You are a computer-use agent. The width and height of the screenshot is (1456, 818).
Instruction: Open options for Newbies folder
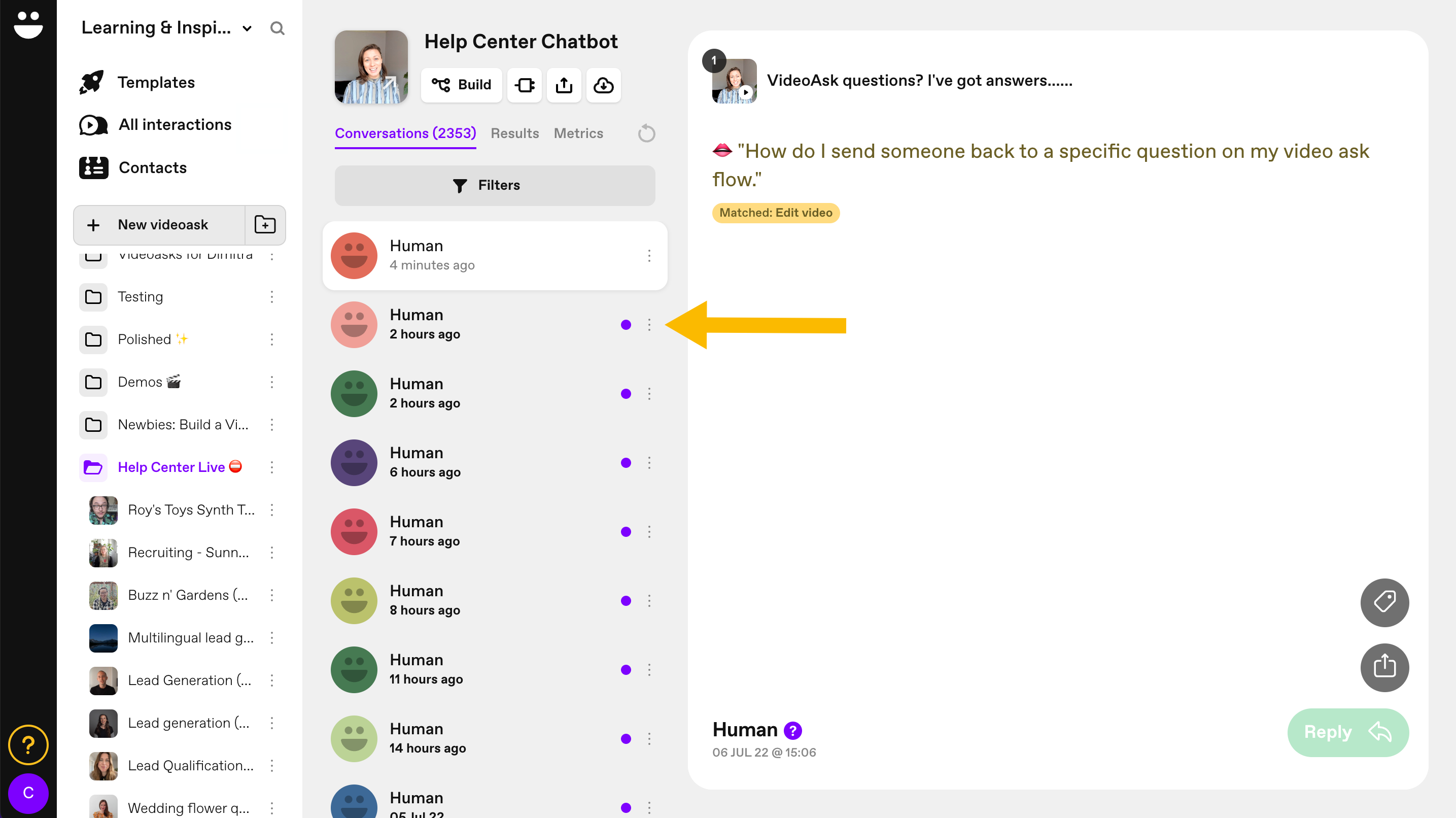point(272,425)
